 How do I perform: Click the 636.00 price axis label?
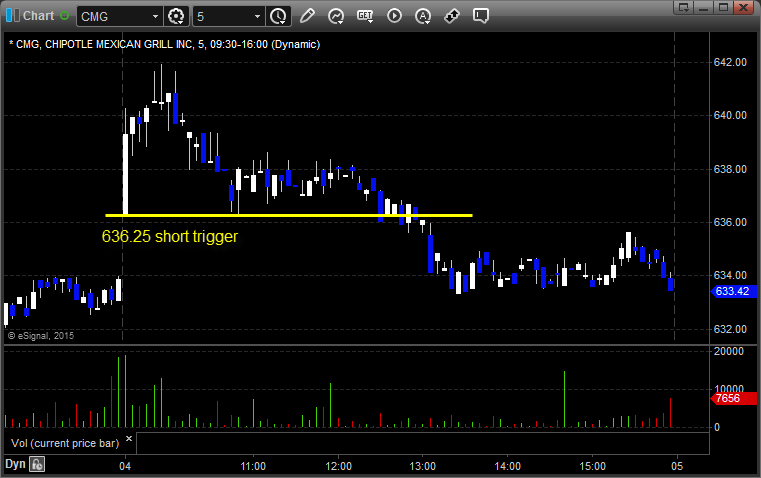[x=730, y=222]
